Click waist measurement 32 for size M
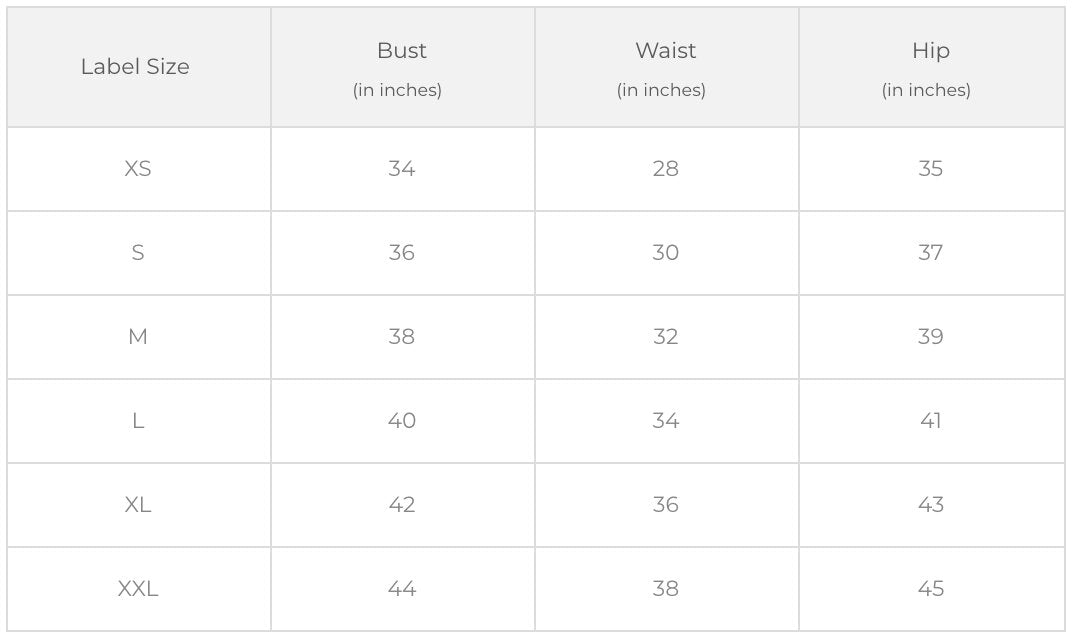Screen dimensions: 1074x638 point(665,337)
